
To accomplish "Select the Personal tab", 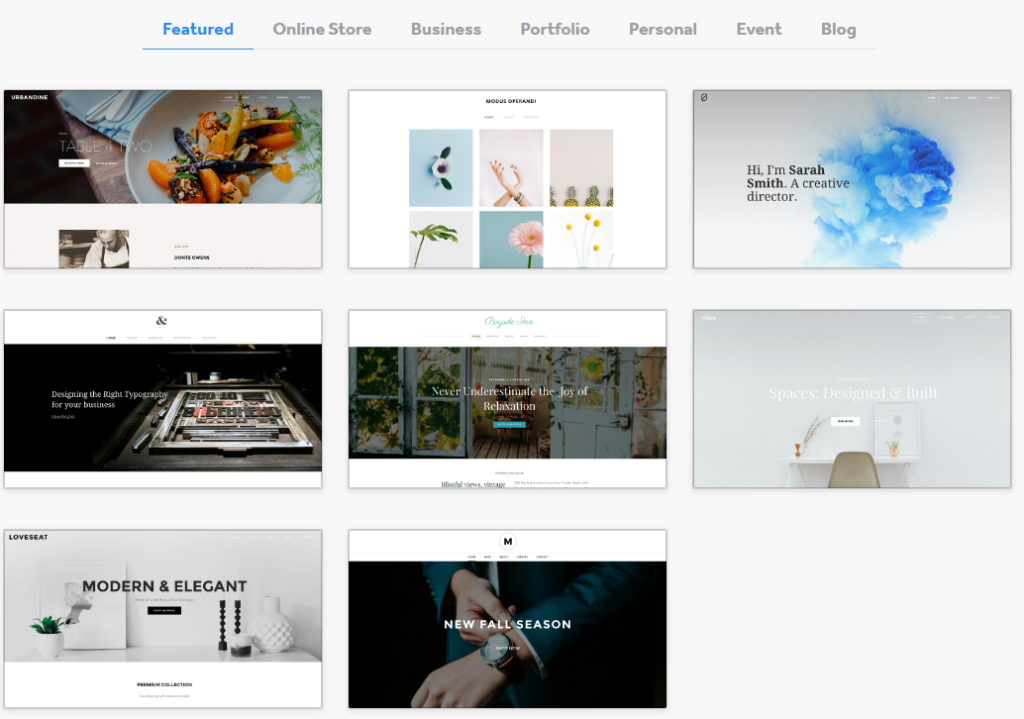I will (x=663, y=29).
